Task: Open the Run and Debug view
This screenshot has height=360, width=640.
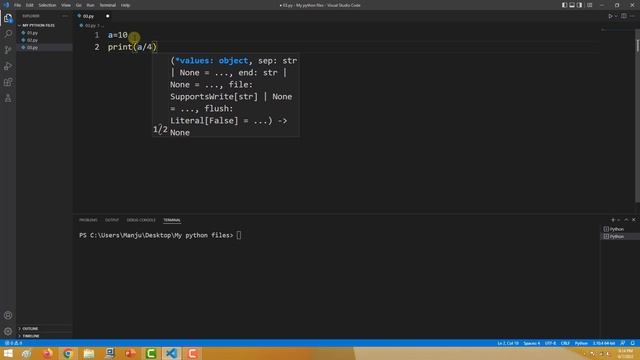Action: pyautogui.click(x=8, y=66)
